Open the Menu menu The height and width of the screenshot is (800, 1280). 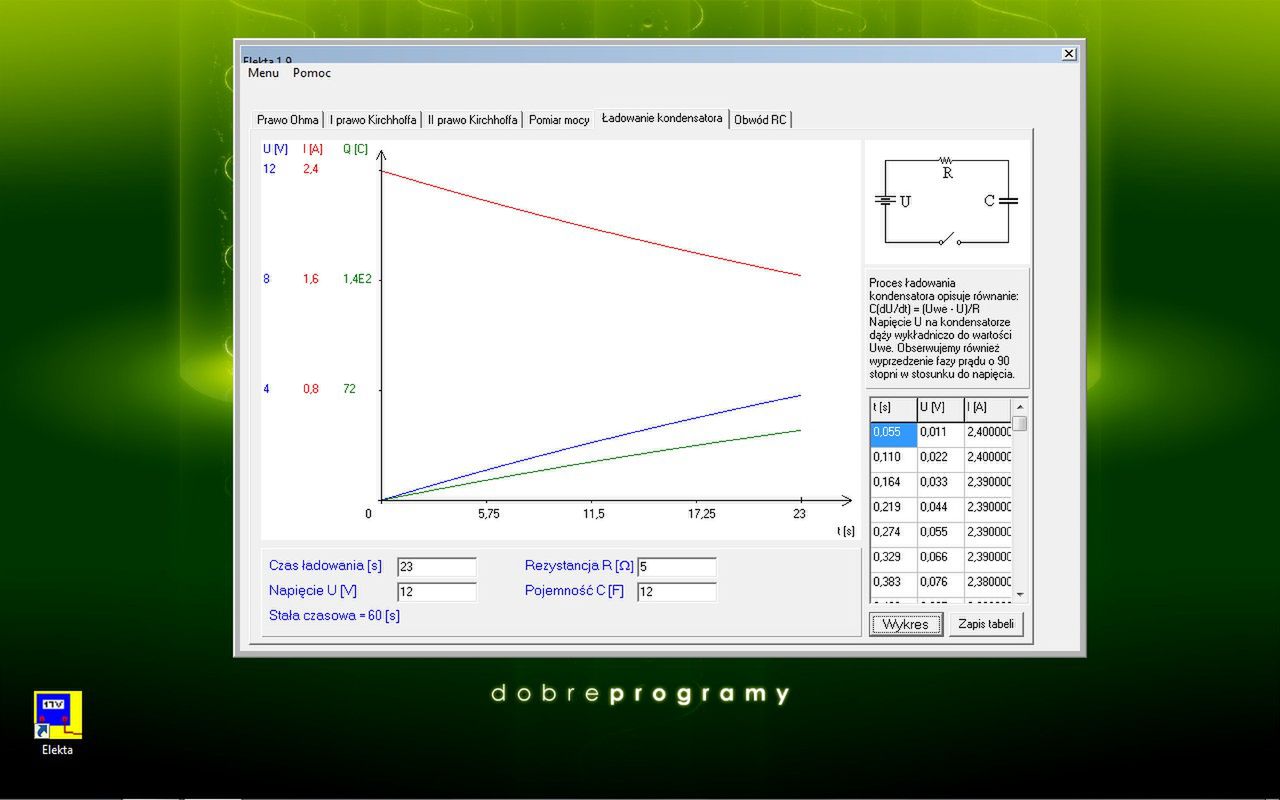pyautogui.click(x=263, y=73)
